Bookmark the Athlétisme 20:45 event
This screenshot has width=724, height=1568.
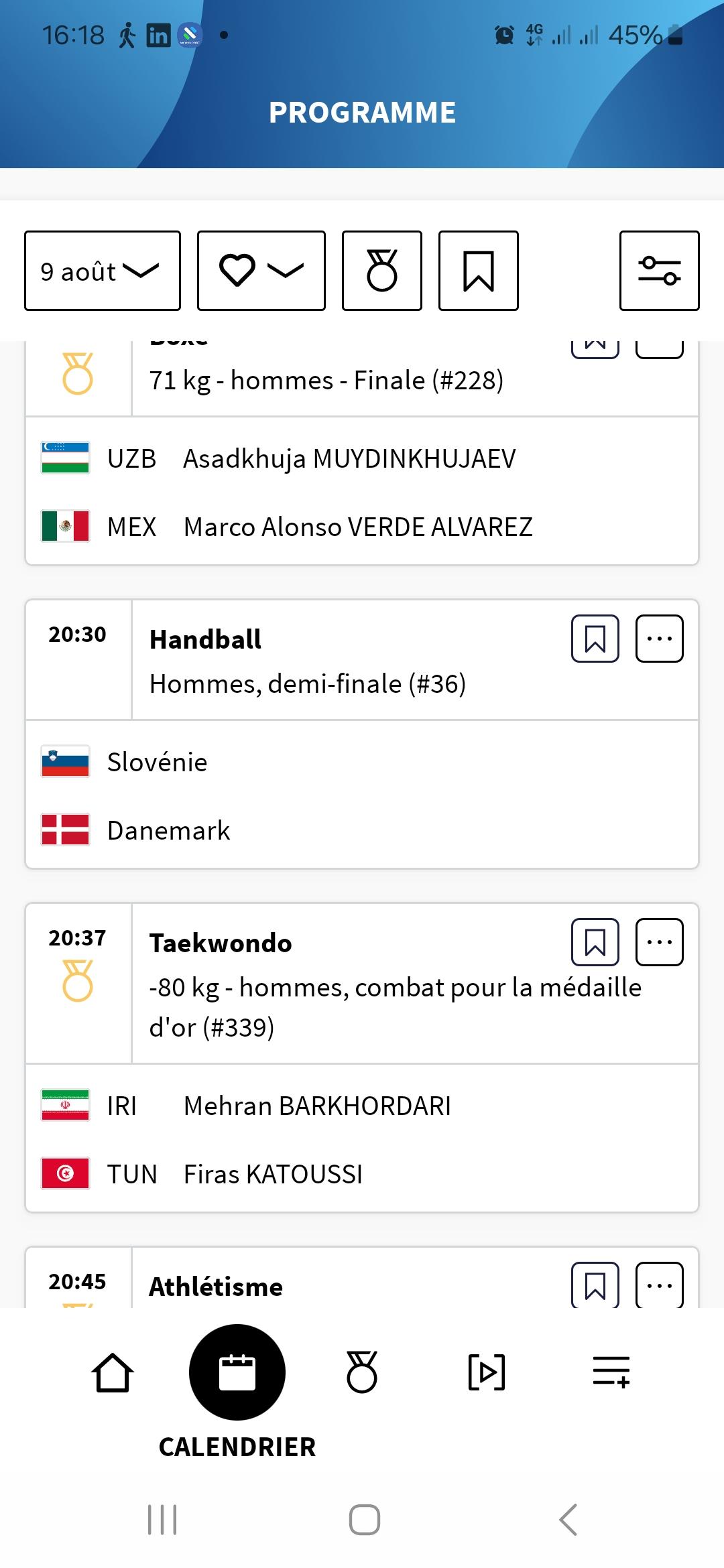(x=595, y=1285)
